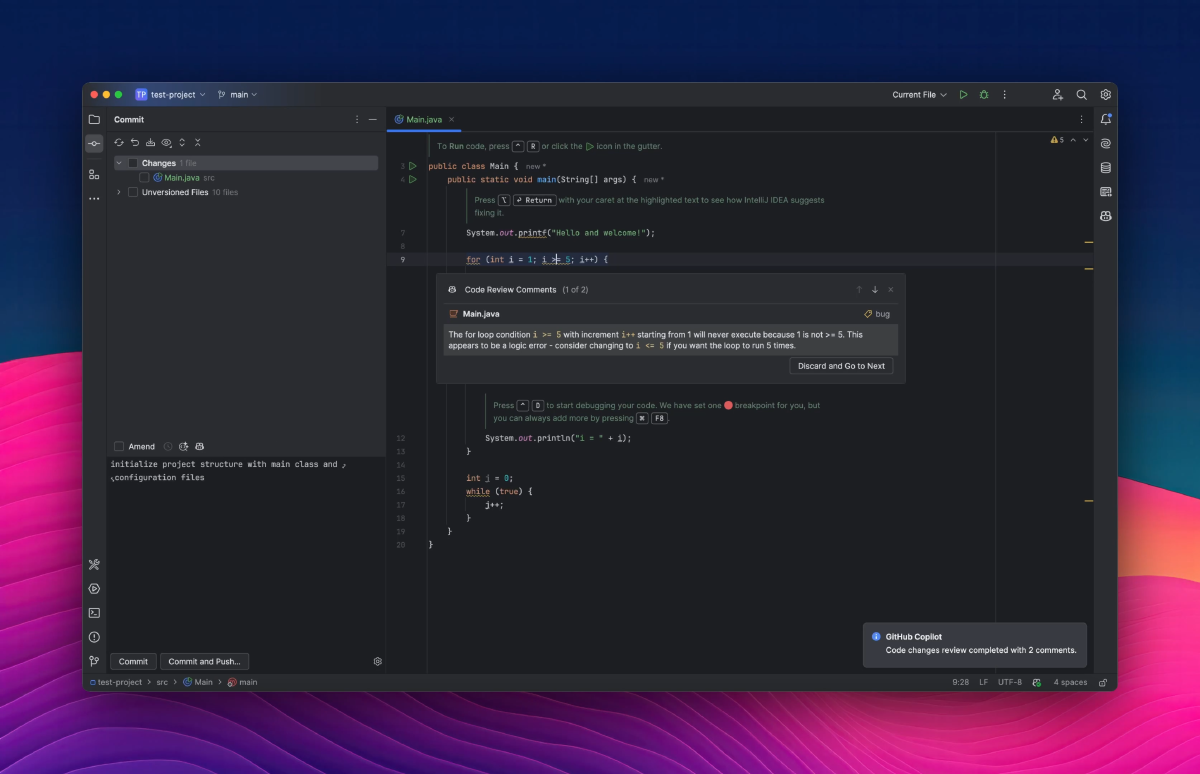Open the Database tool window
Image resolution: width=1200 pixels, height=774 pixels.
tap(1105, 168)
